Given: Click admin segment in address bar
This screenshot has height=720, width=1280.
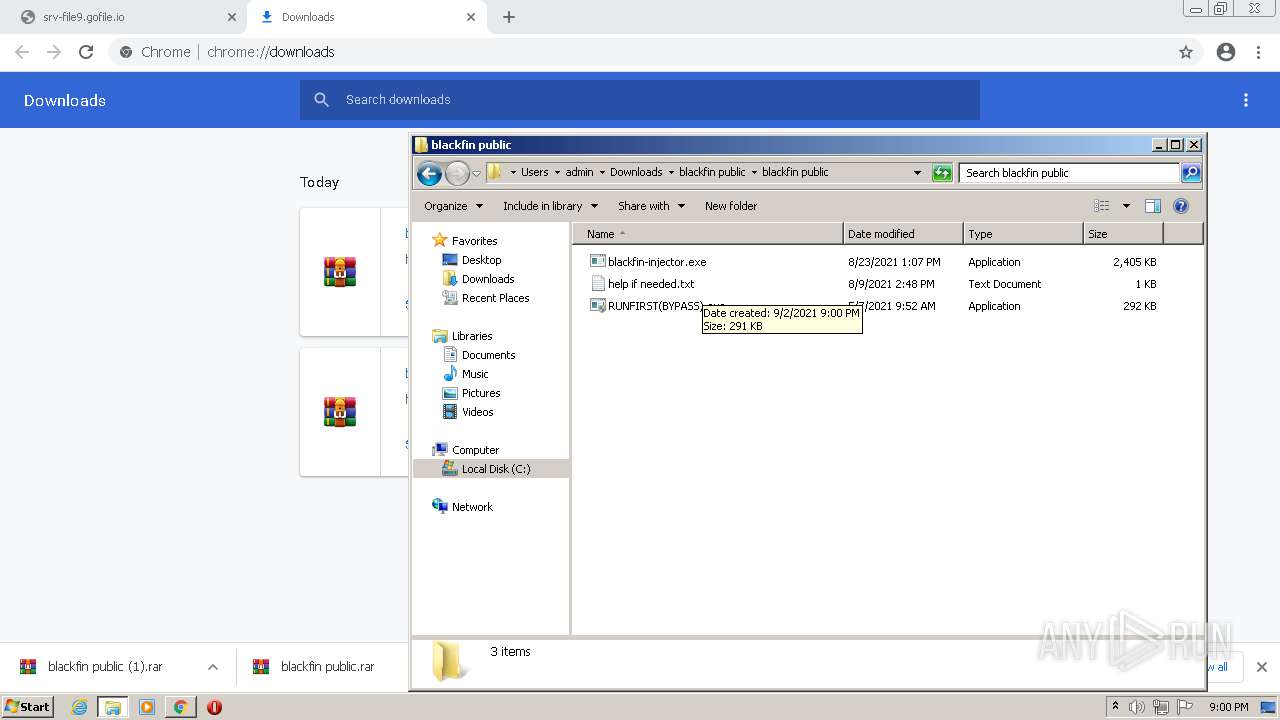Looking at the screenshot, I should pyautogui.click(x=579, y=172).
